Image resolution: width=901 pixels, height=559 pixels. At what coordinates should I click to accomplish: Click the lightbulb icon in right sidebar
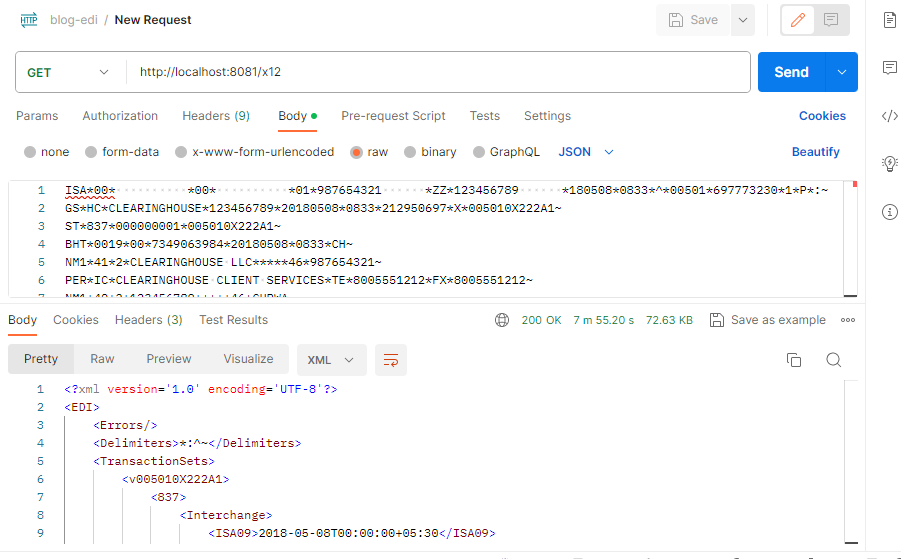(889, 164)
